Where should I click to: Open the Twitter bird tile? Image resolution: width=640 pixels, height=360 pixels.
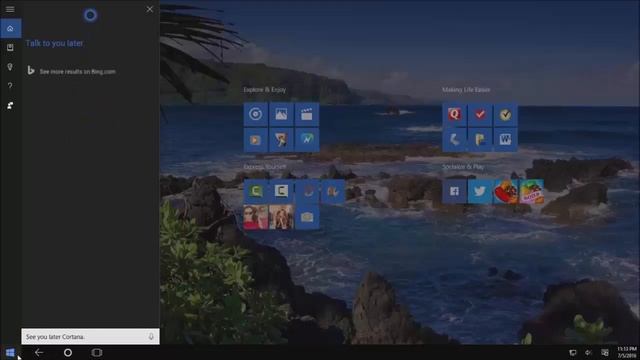pyautogui.click(x=480, y=191)
